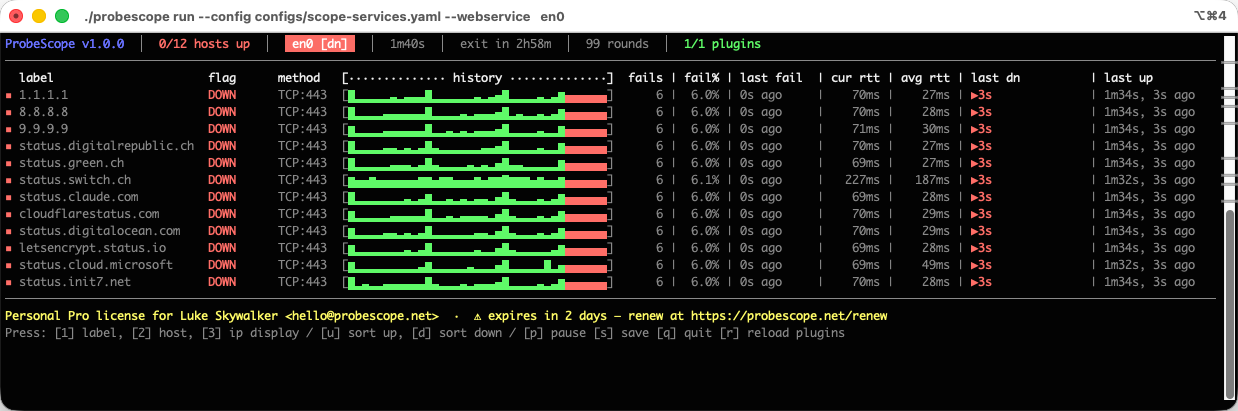Click the [q] quit hint
Image resolution: width=1238 pixels, height=411 pixels.
pyautogui.click(x=683, y=332)
